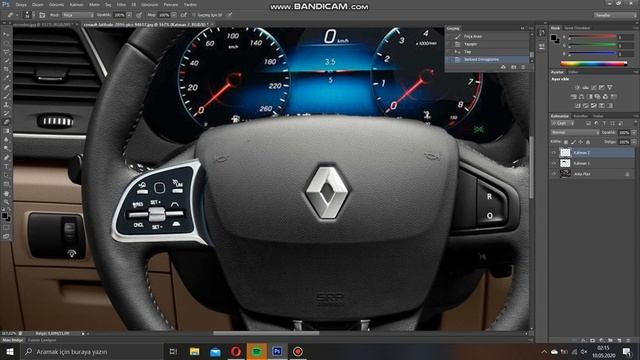Hide the Arka Plan layer
This screenshot has width=640, height=360.
(554, 174)
